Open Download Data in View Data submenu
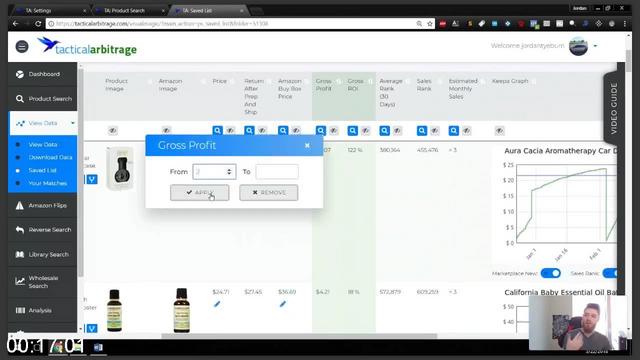The height and width of the screenshot is (360, 640). pos(50,157)
